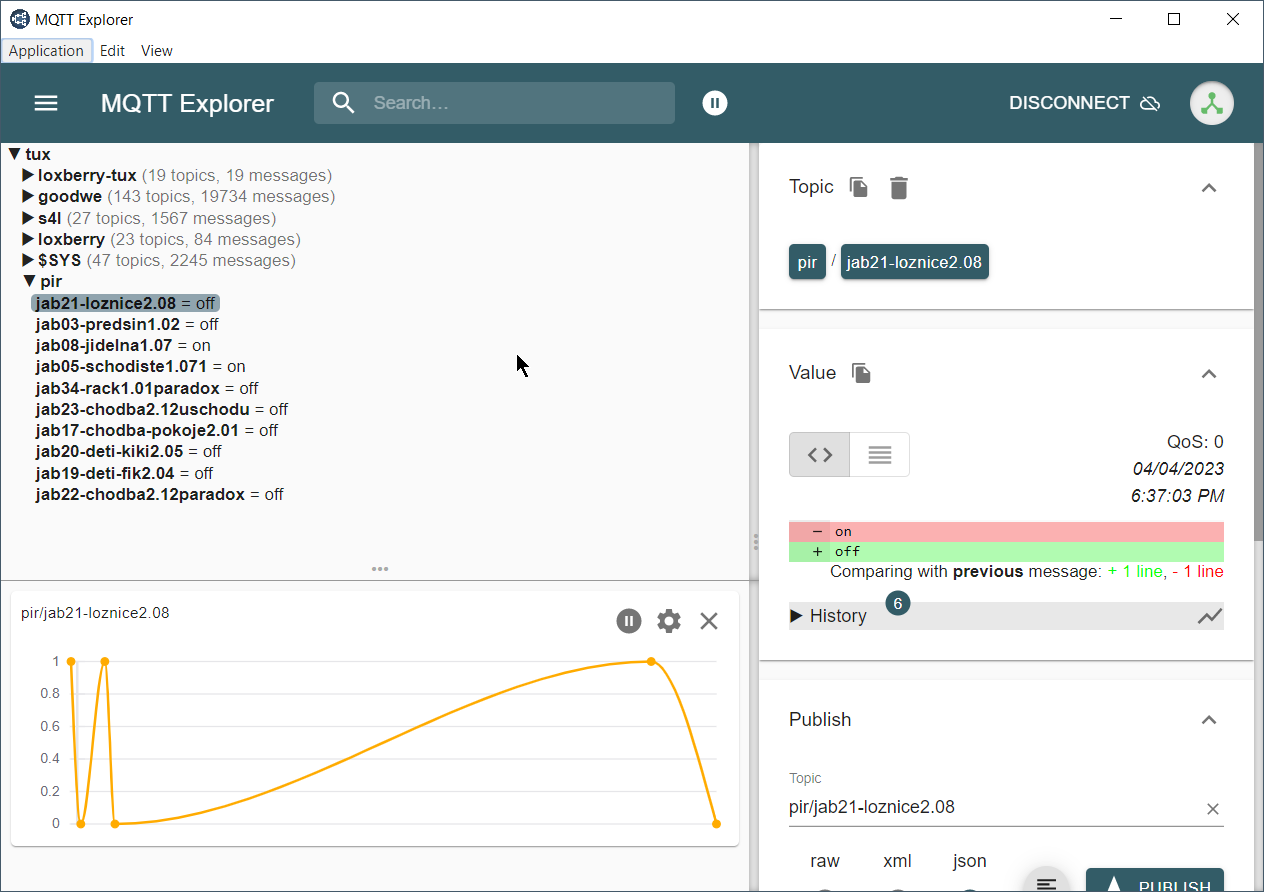Select jab19-deti-fik2.04 topic
Image resolution: width=1264 pixels, height=892 pixels.
tap(124, 473)
